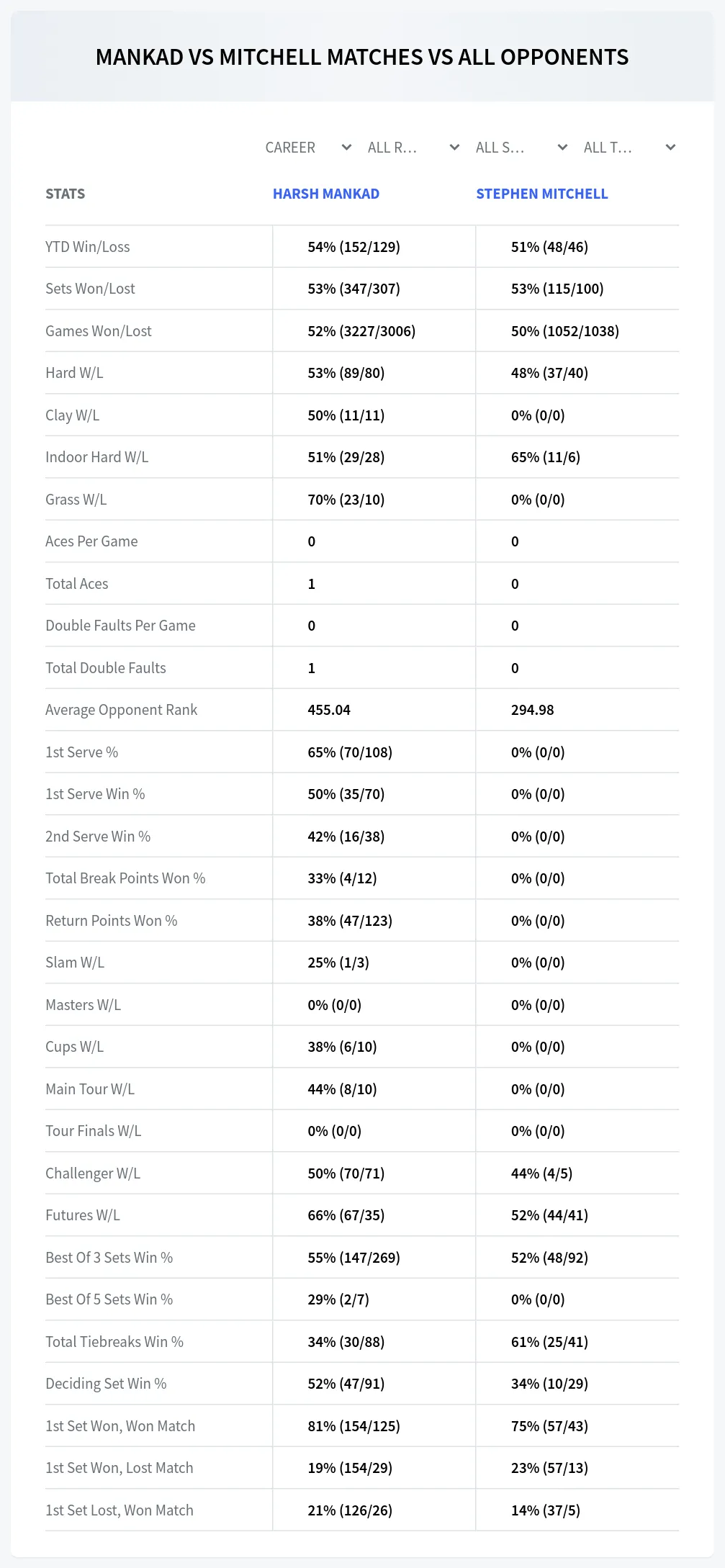
Task: Click the STATS column header
Action: click(x=66, y=194)
